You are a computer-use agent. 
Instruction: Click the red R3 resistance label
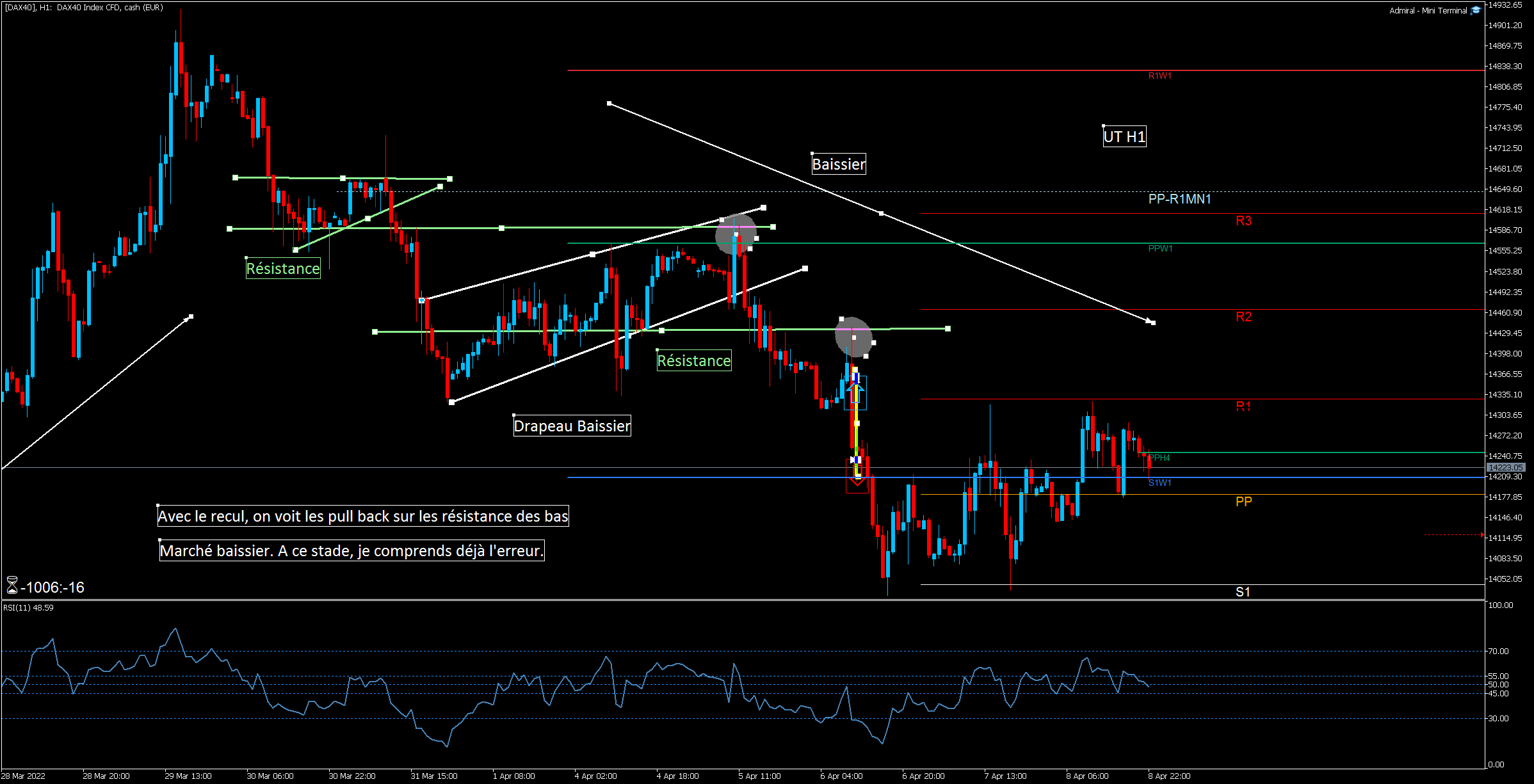point(1243,221)
